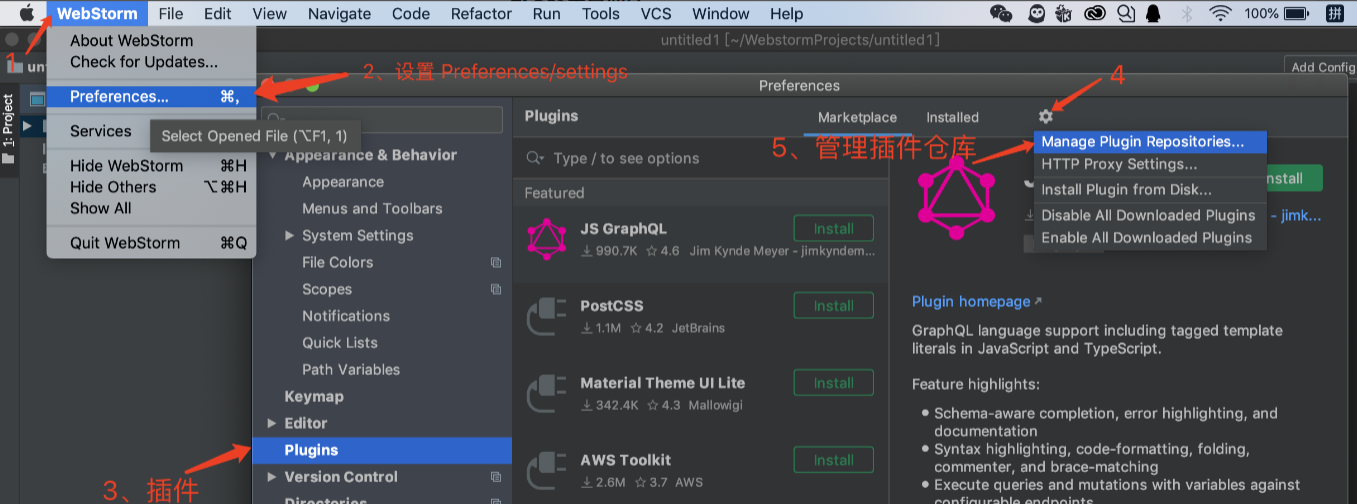Click the document search menu bar icon
The width and height of the screenshot is (1357, 504).
point(1125,13)
